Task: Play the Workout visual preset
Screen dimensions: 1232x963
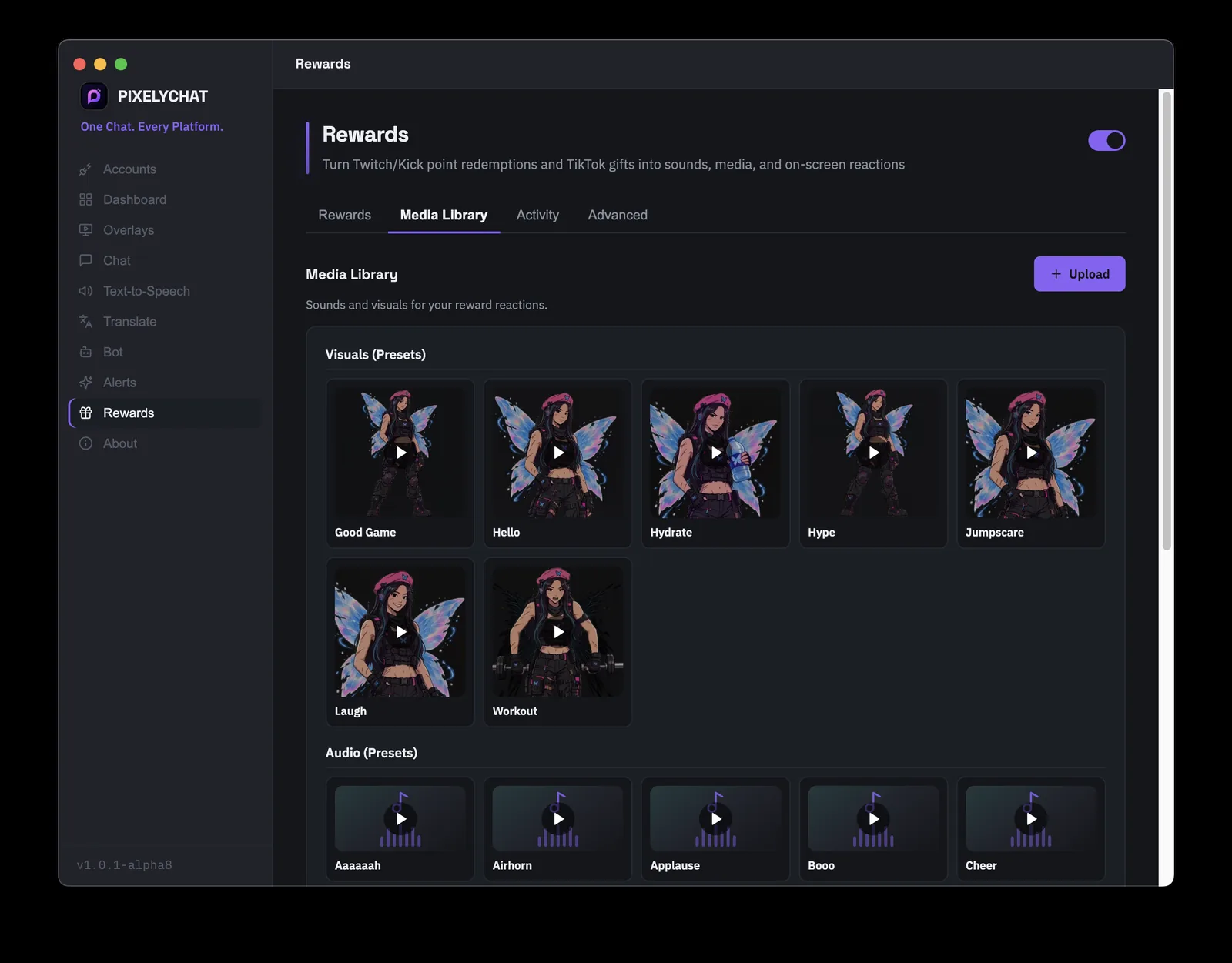Action: (558, 632)
